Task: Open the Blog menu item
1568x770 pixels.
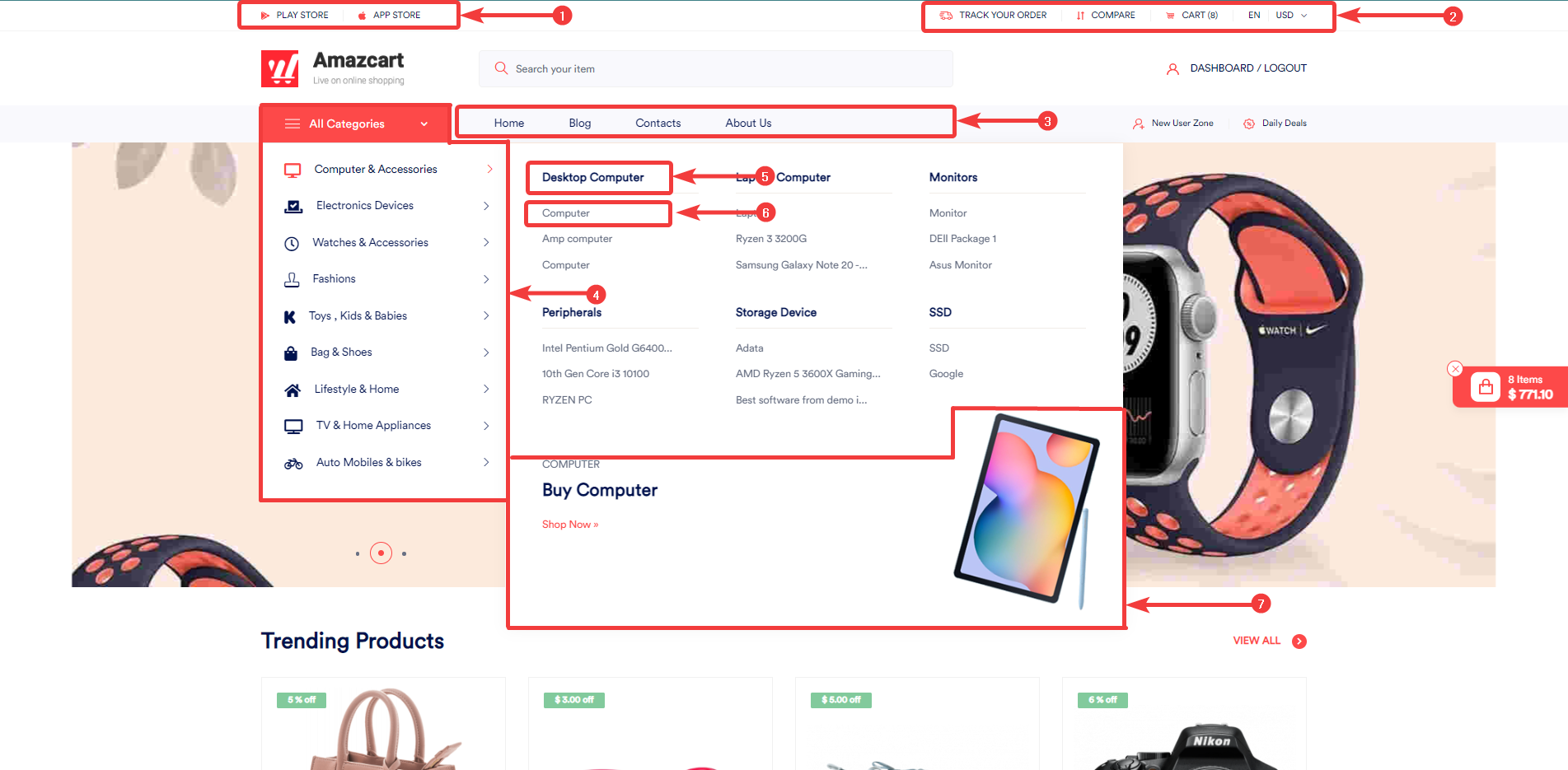Action: click(579, 124)
